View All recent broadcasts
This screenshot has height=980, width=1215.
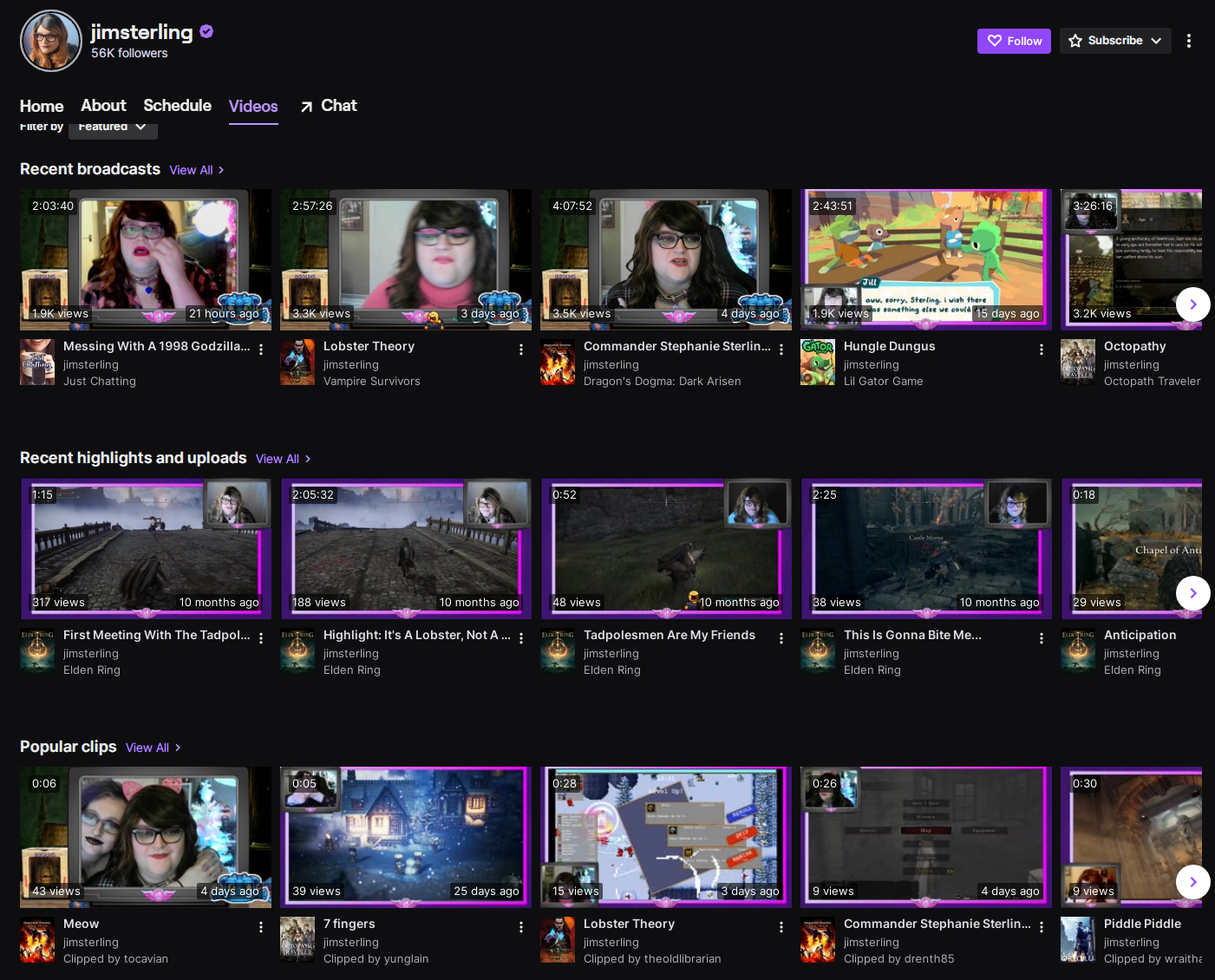(x=197, y=170)
